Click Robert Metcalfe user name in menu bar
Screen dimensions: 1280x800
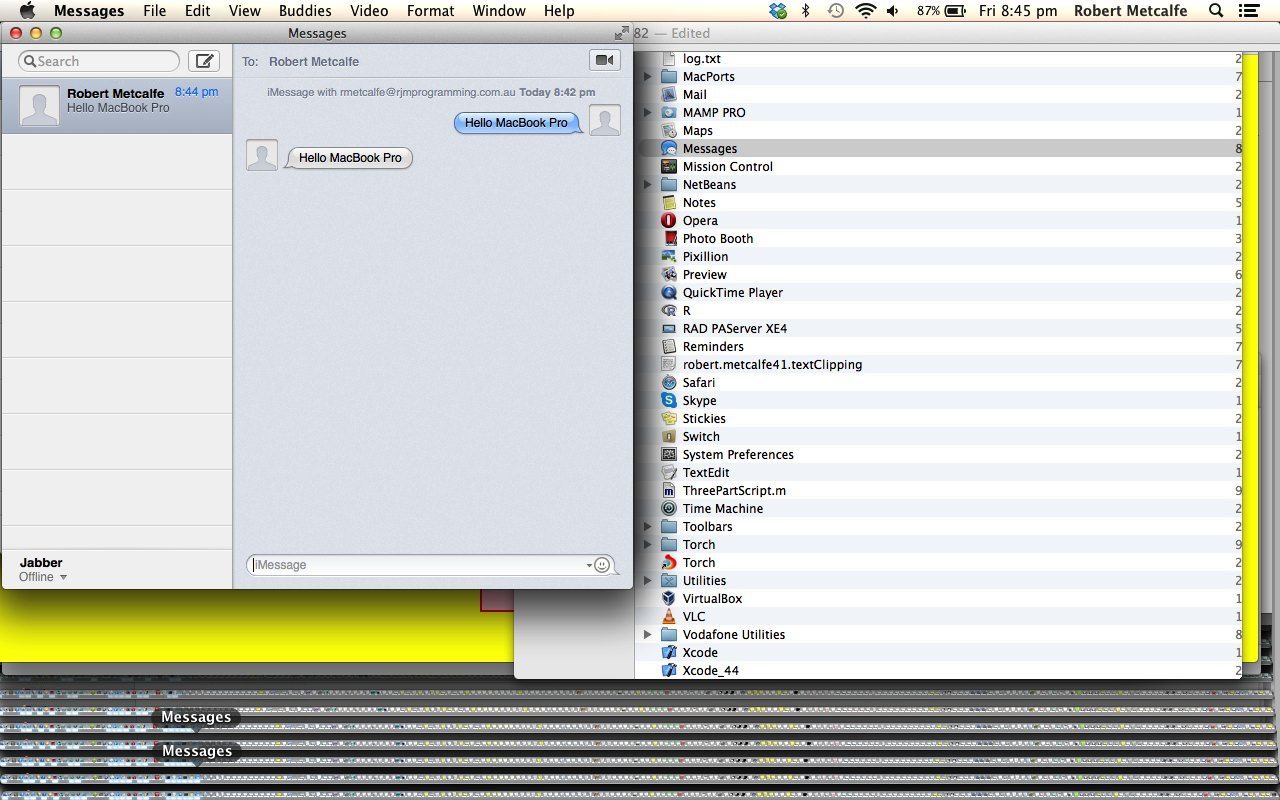(1130, 11)
